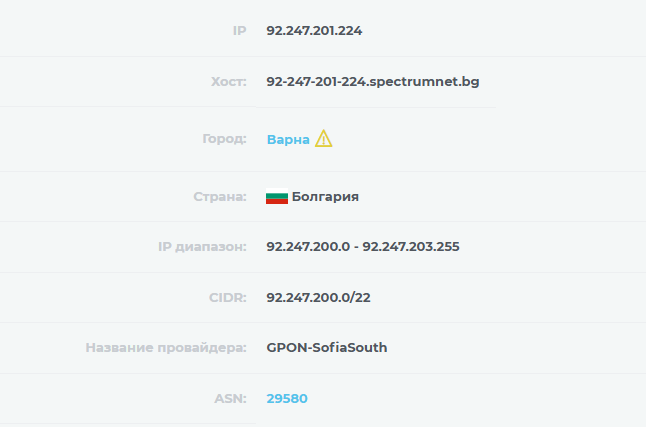Open the Варна city link
The width and height of the screenshot is (646, 427).
pos(288,140)
